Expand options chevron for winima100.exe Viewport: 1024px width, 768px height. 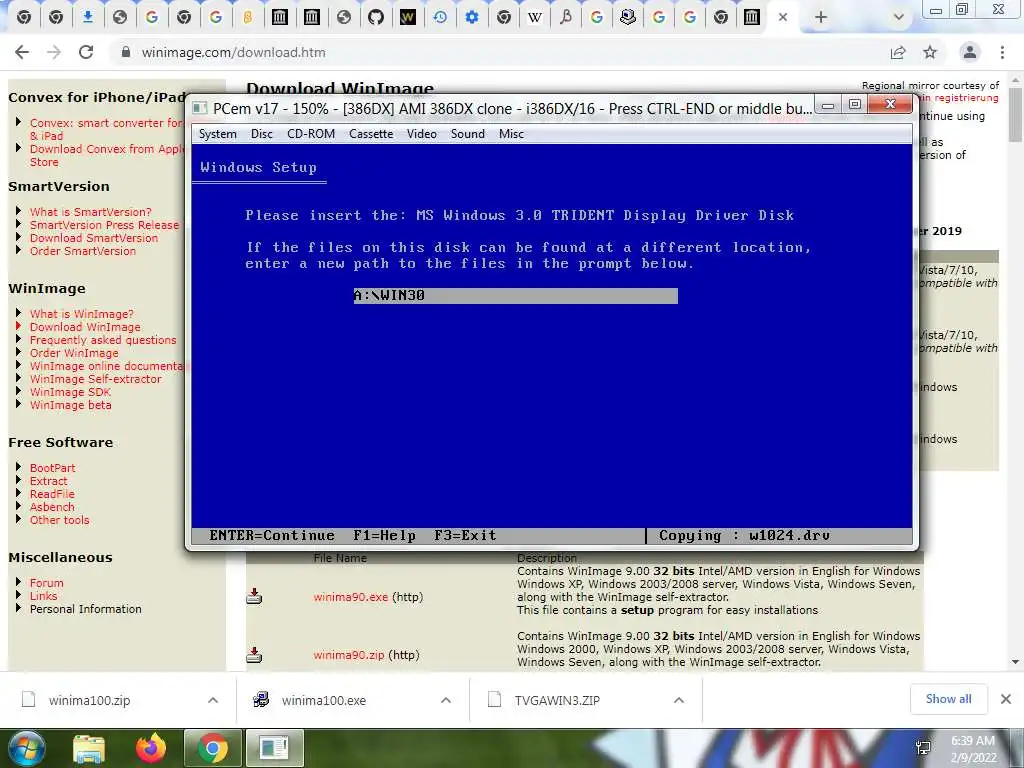click(x=446, y=700)
